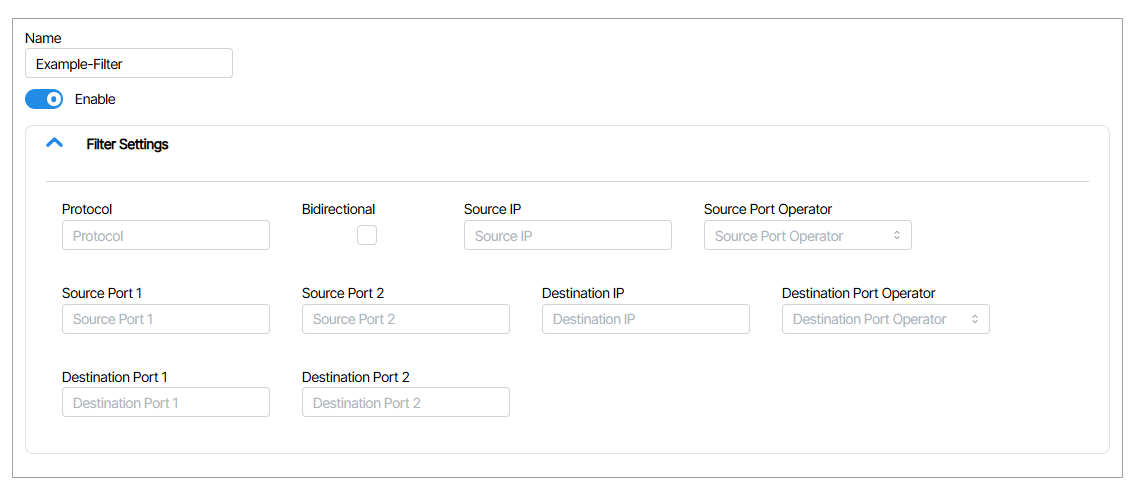Click the Bidirectional label text
Image resolution: width=1136 pixels, height=493 pixels.
[338, 209]
